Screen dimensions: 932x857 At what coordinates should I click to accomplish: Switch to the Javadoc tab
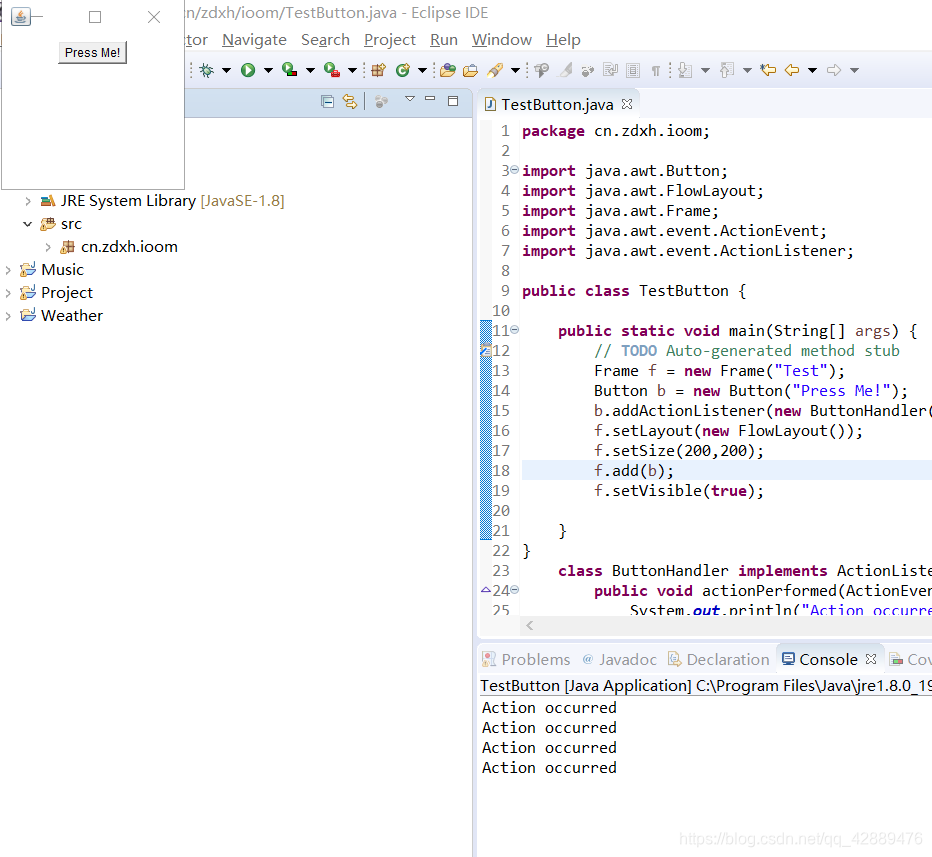point(619,659)
